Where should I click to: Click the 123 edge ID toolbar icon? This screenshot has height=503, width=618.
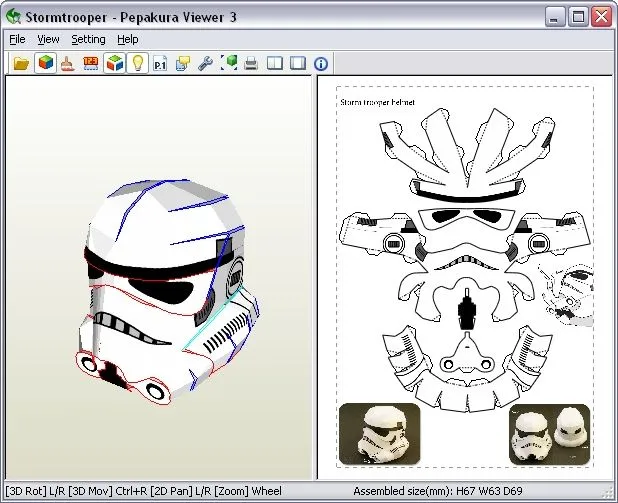[91, 63]
